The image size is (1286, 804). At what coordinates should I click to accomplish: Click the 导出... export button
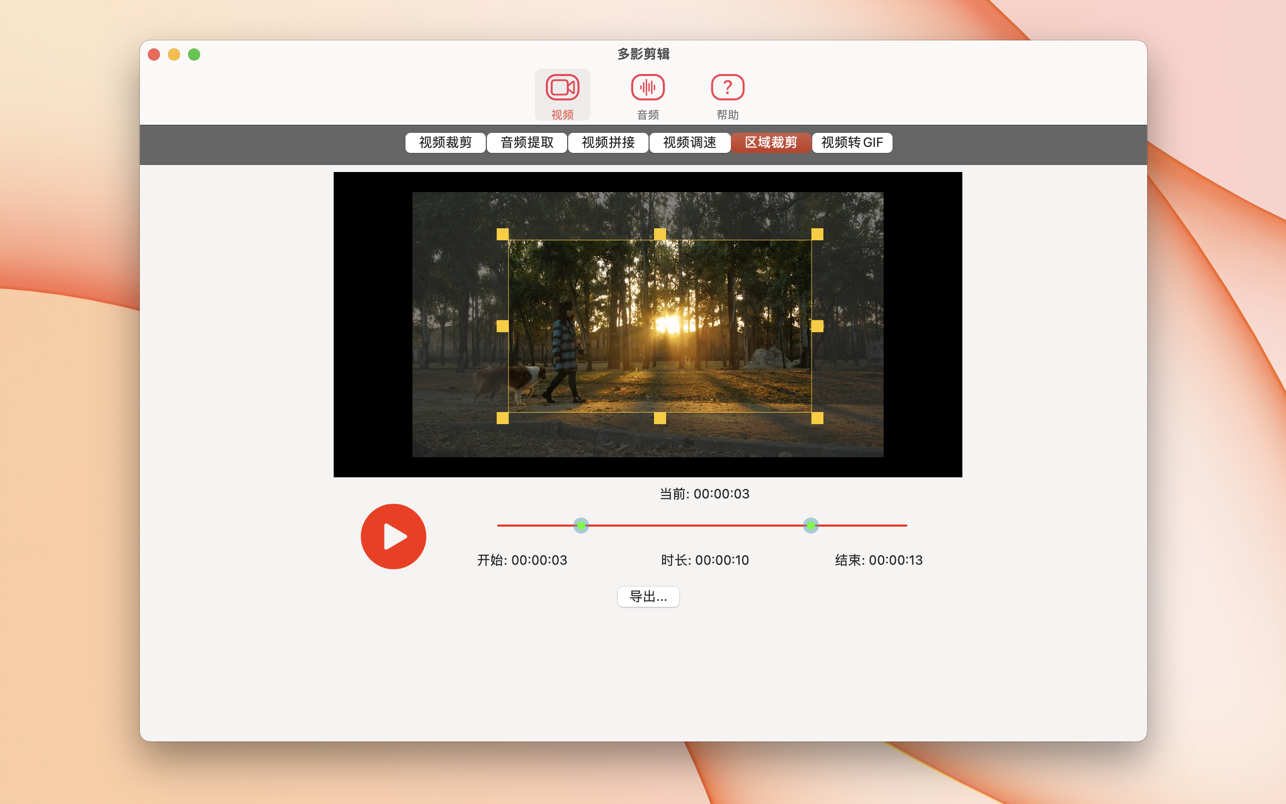tap(648, 597)
